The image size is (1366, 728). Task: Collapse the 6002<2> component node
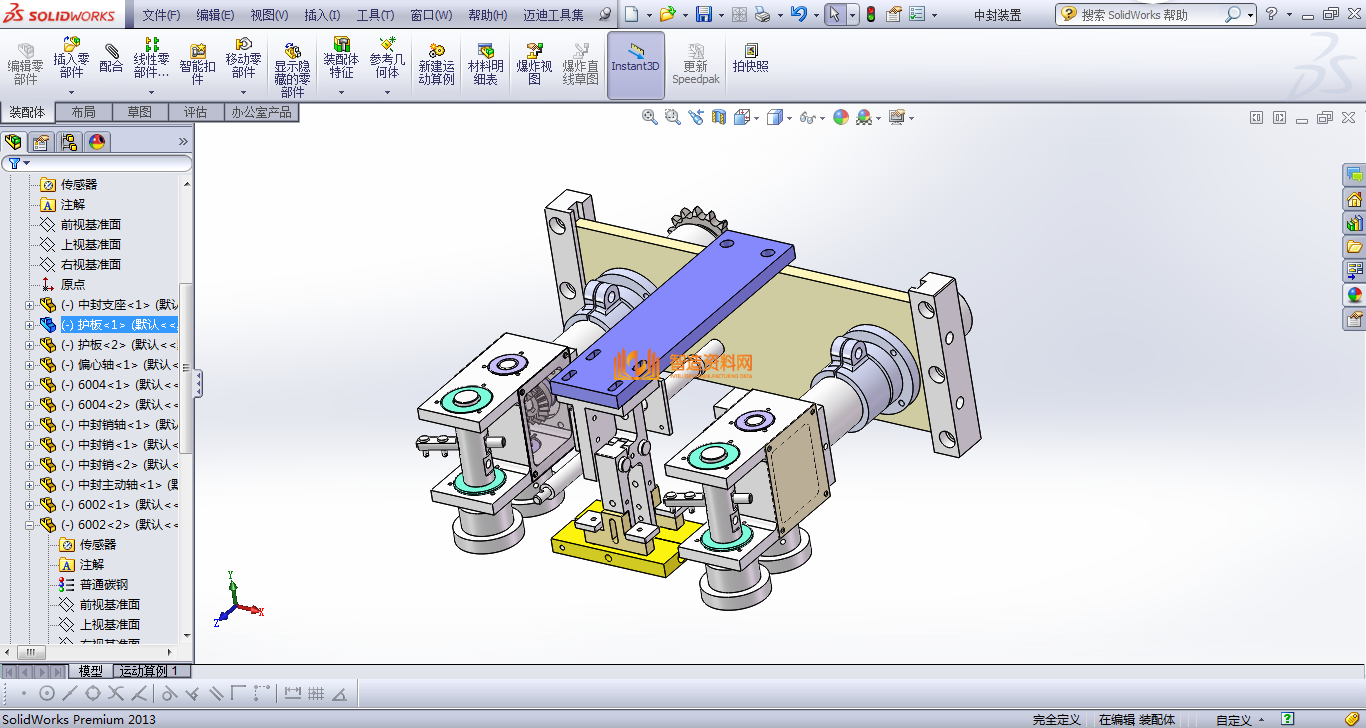pos(30,525)
